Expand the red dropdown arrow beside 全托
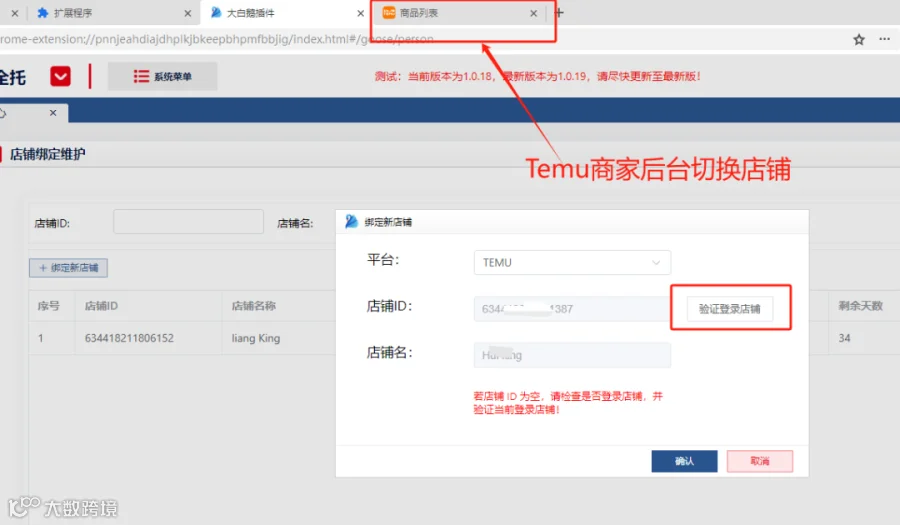This screenshot has width=900, height=525. (60, 76)
